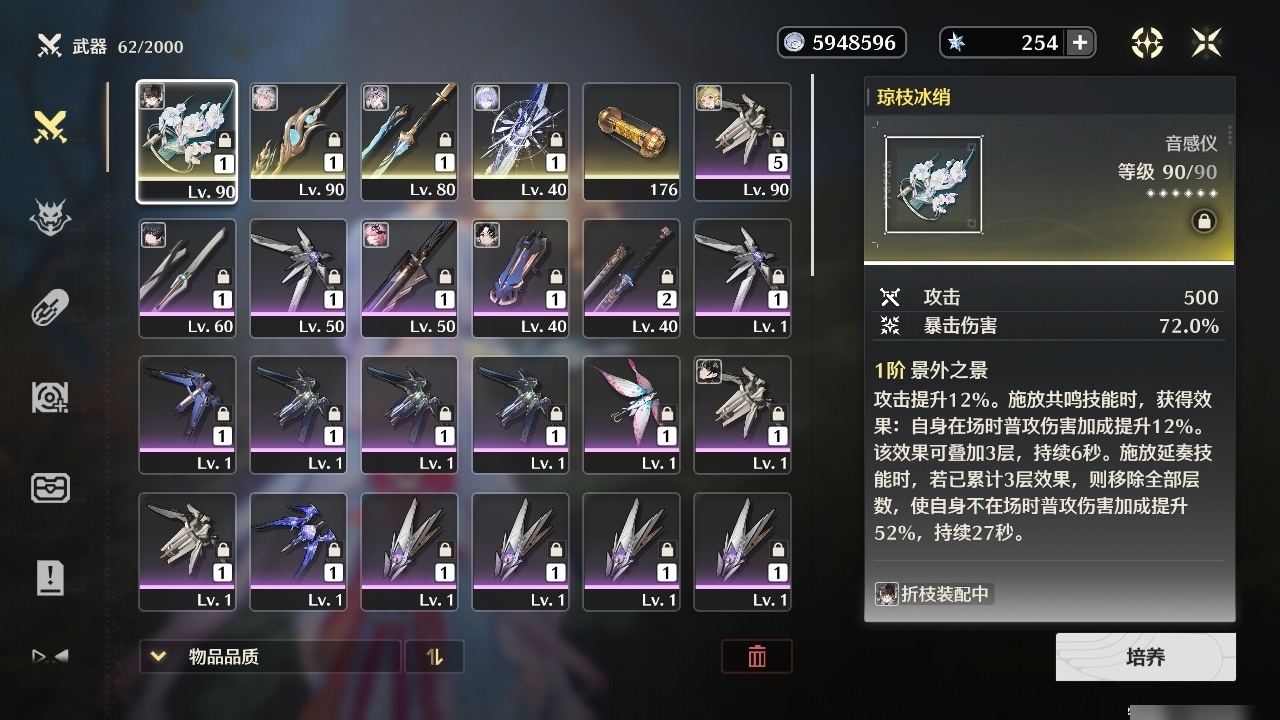
Task: Click the circular target icon at top right
Action: coord(1146,42)
